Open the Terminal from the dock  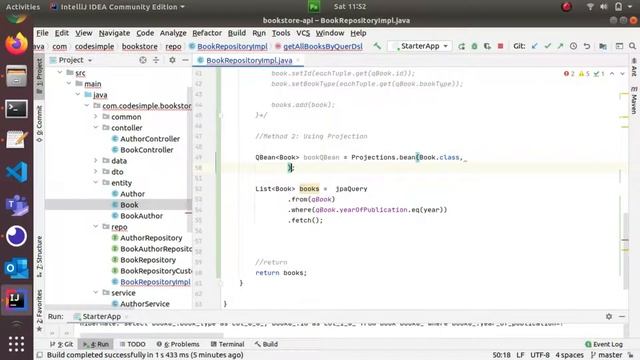[x=16, y=109]
